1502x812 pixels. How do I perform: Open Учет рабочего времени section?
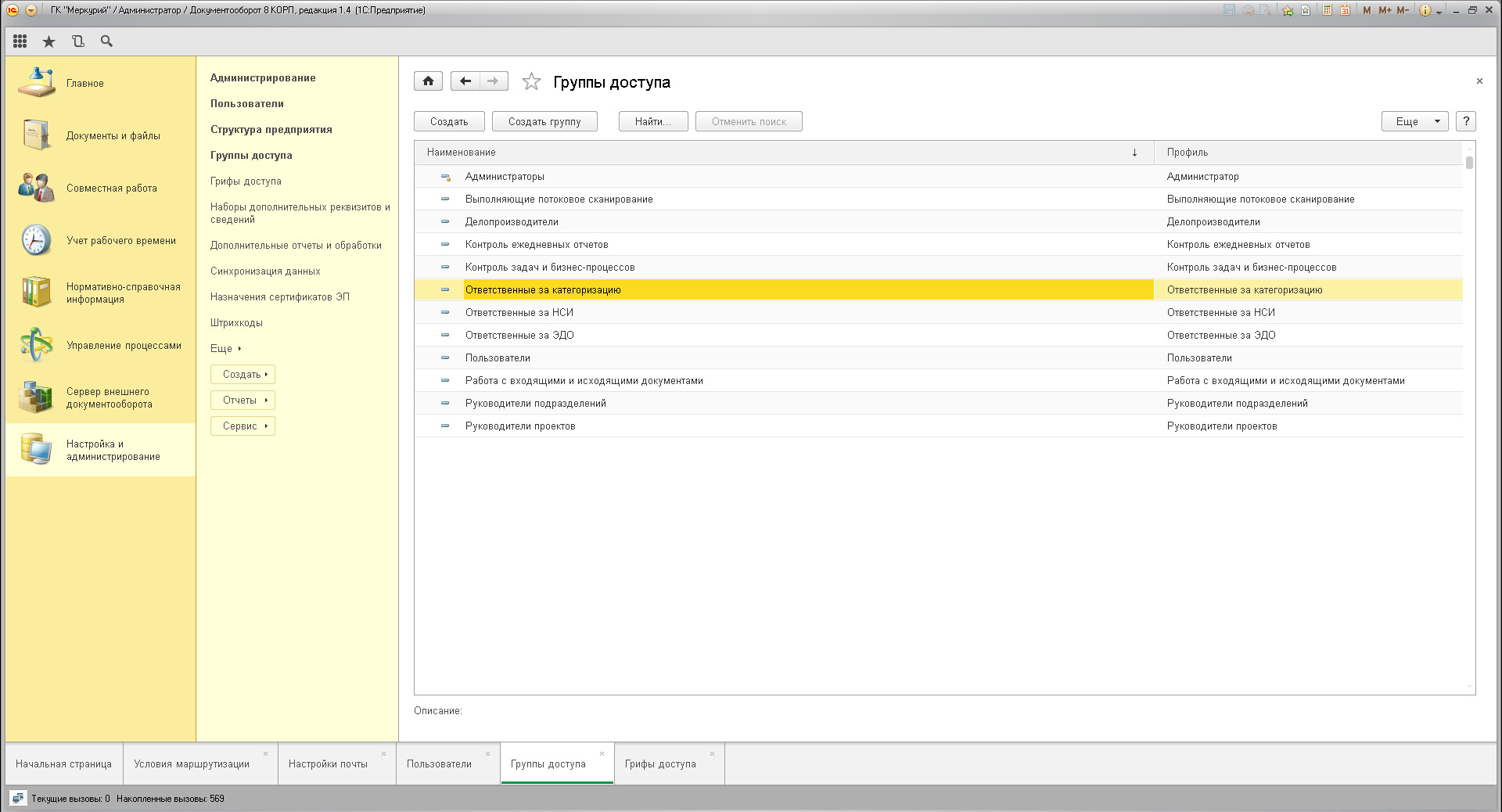tap(100, 240)
